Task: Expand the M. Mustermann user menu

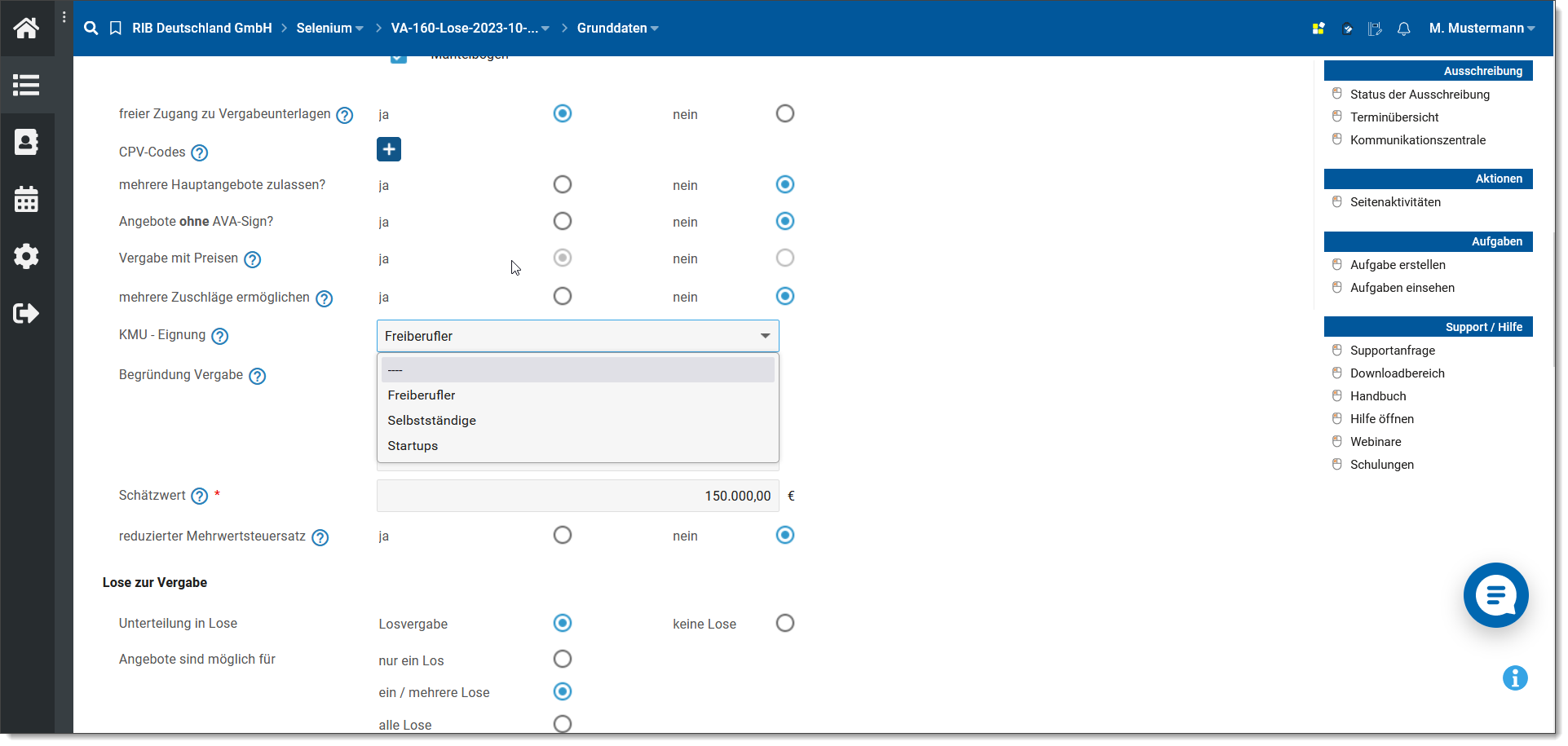Action: point(1482,29)
